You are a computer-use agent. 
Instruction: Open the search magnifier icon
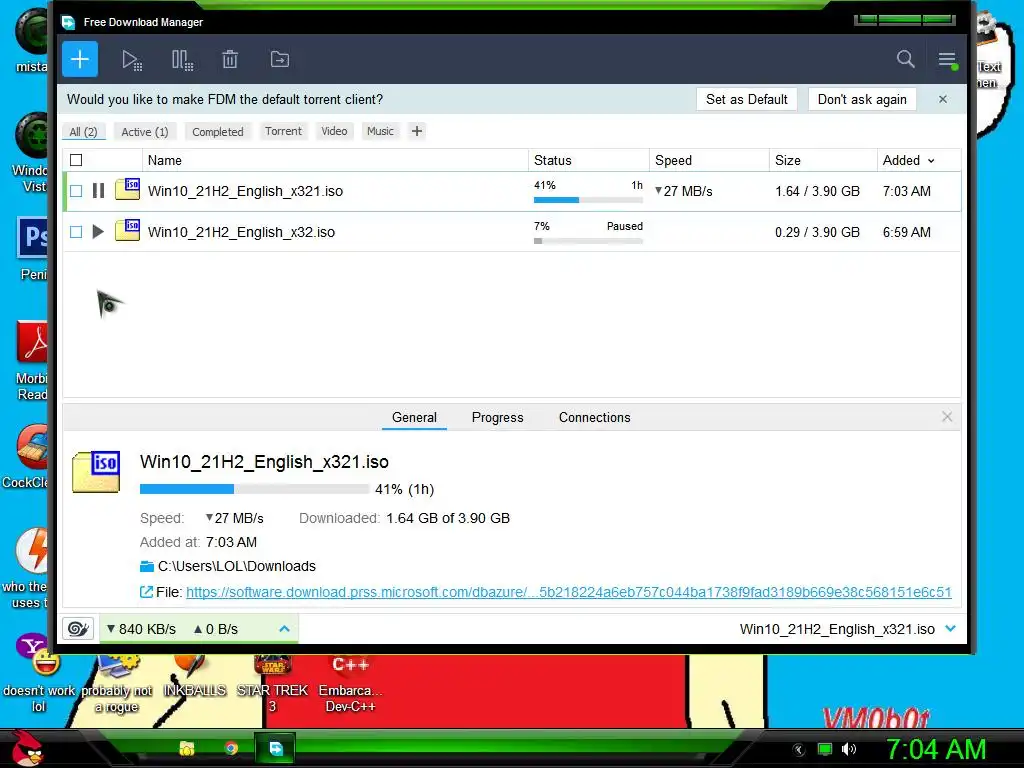[905, 59]
